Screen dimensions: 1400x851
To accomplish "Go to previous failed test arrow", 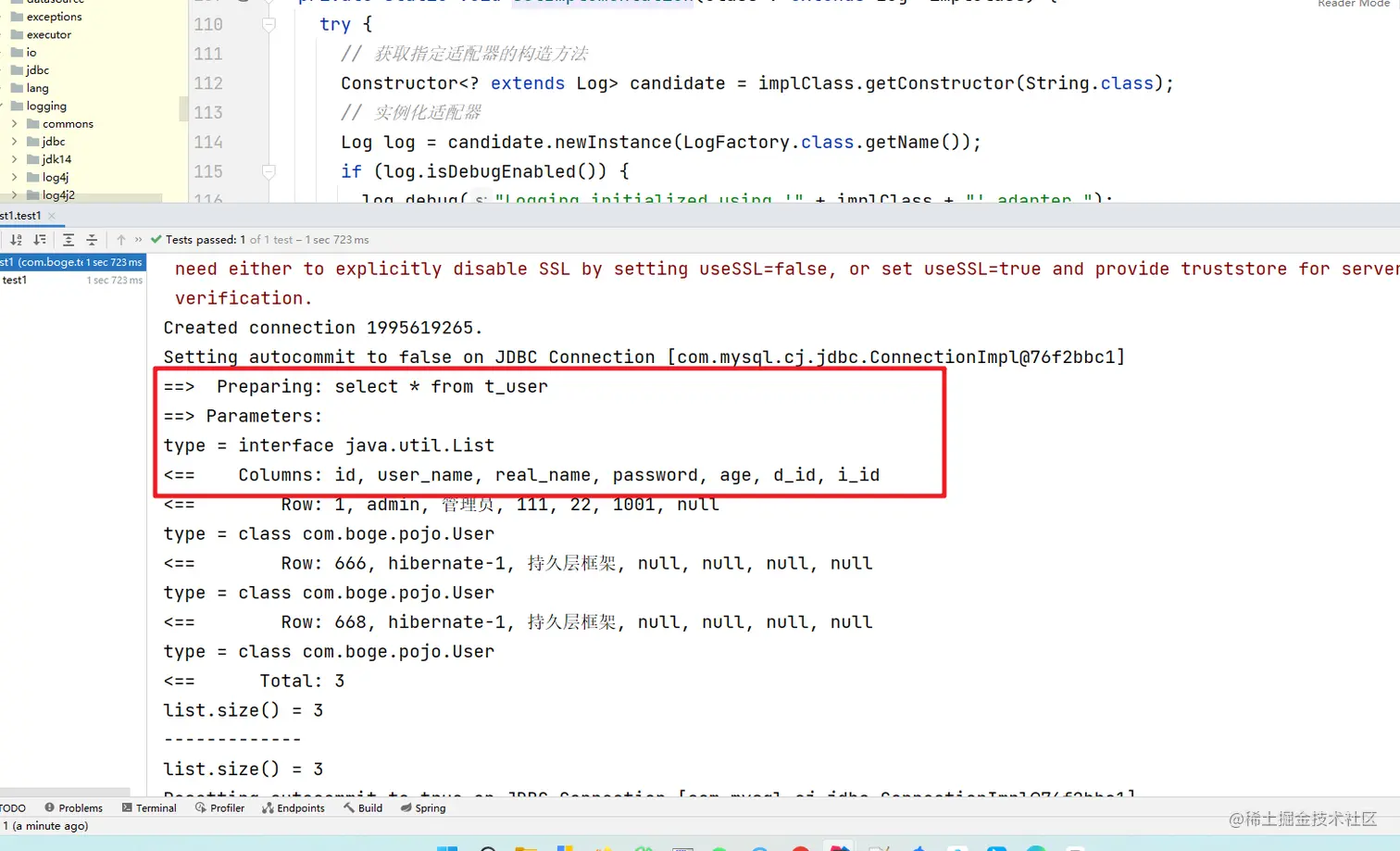I will (121, 240).
